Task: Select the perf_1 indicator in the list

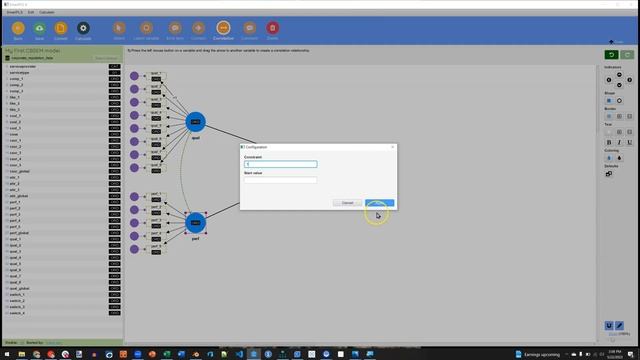Action: pyautogui.click(x=63, y=202)
